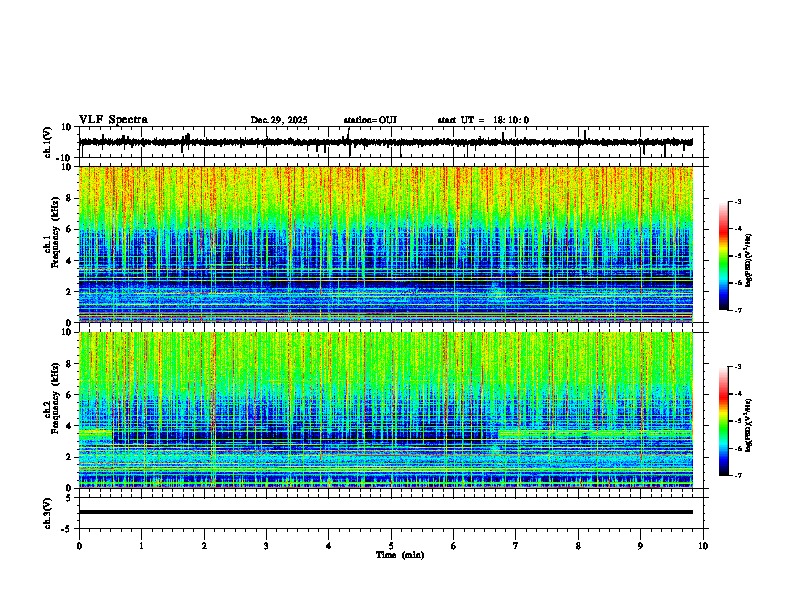Click time axis tick label "6"

[x=454, y=546]
